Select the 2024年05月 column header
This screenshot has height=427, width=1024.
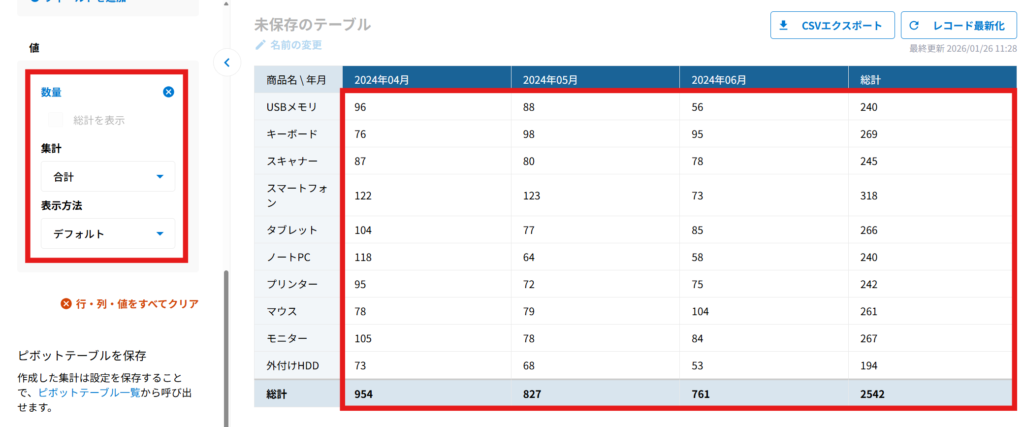pyautogui.click(x=594, y=79)
